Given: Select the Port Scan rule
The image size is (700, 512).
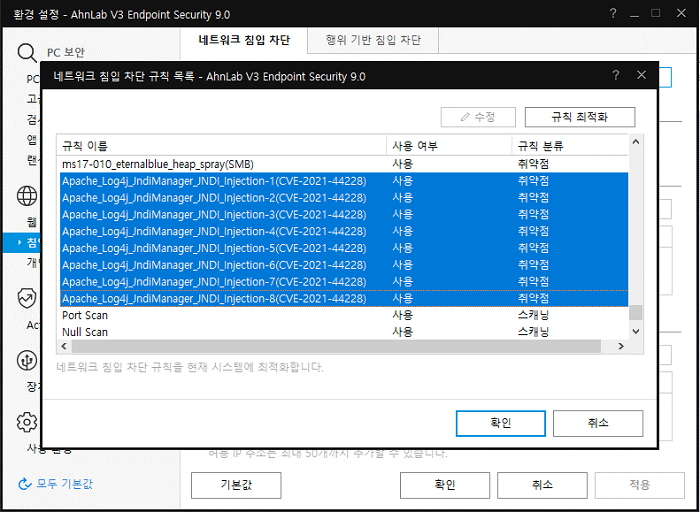Looking at the screenshot, I should (342, 316).
